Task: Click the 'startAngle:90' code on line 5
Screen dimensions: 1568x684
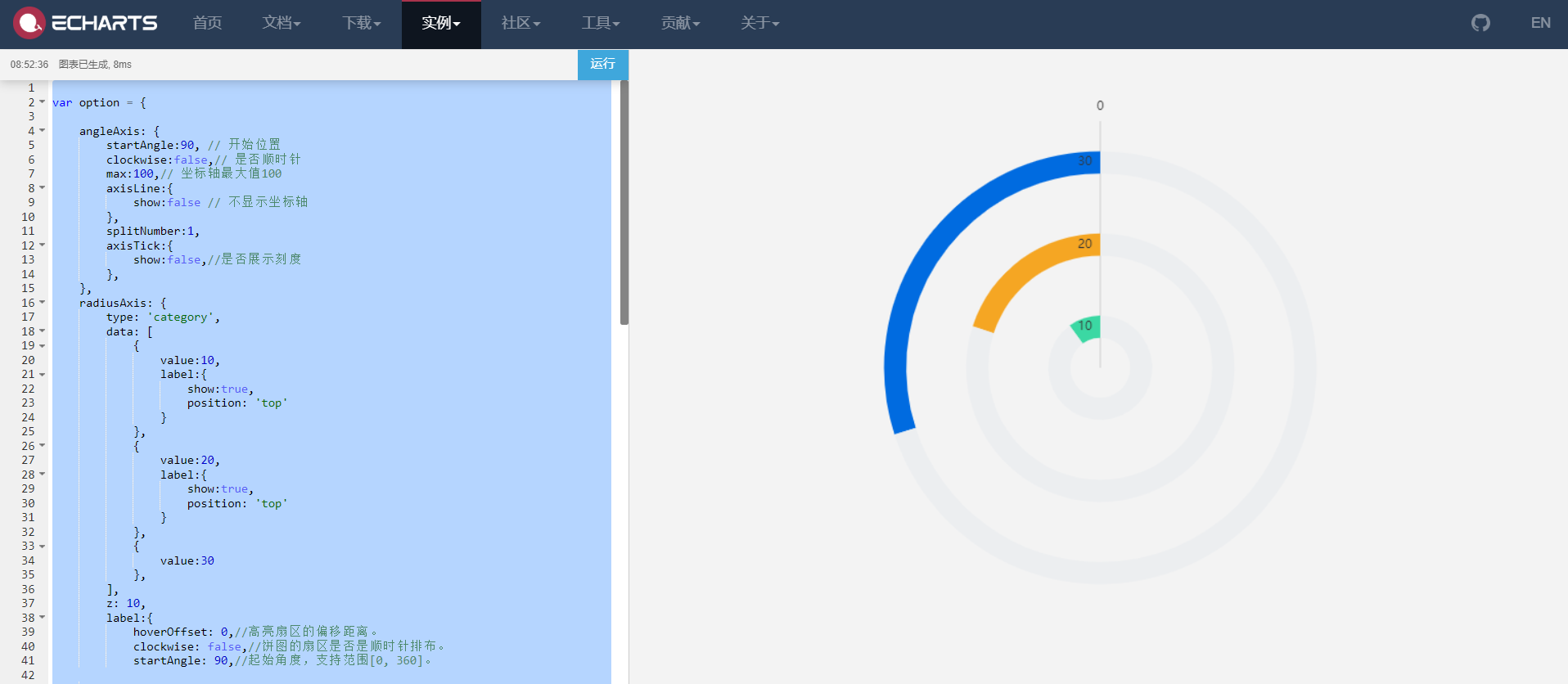Action: coord(150,146)
